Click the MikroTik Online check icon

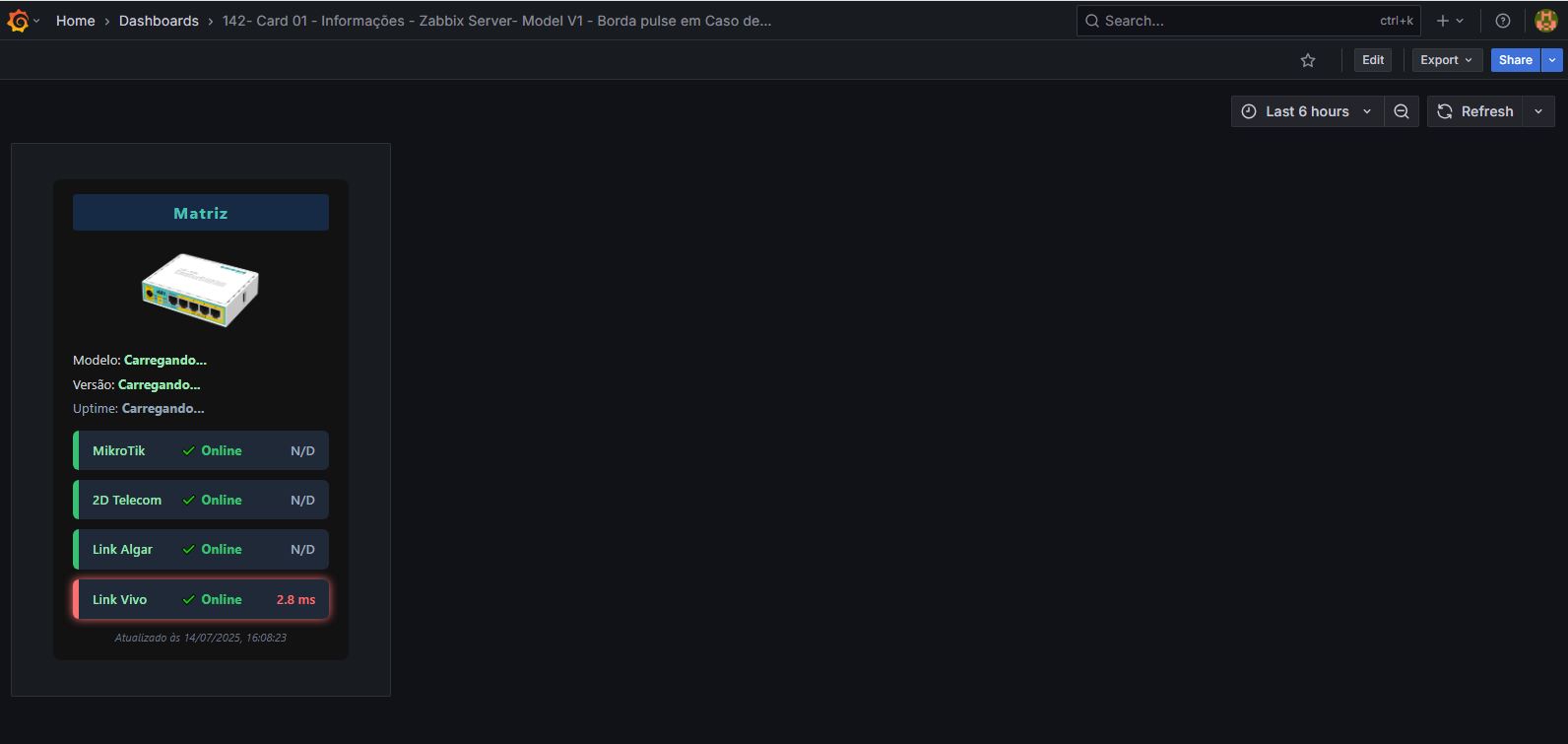coord(188,450)
